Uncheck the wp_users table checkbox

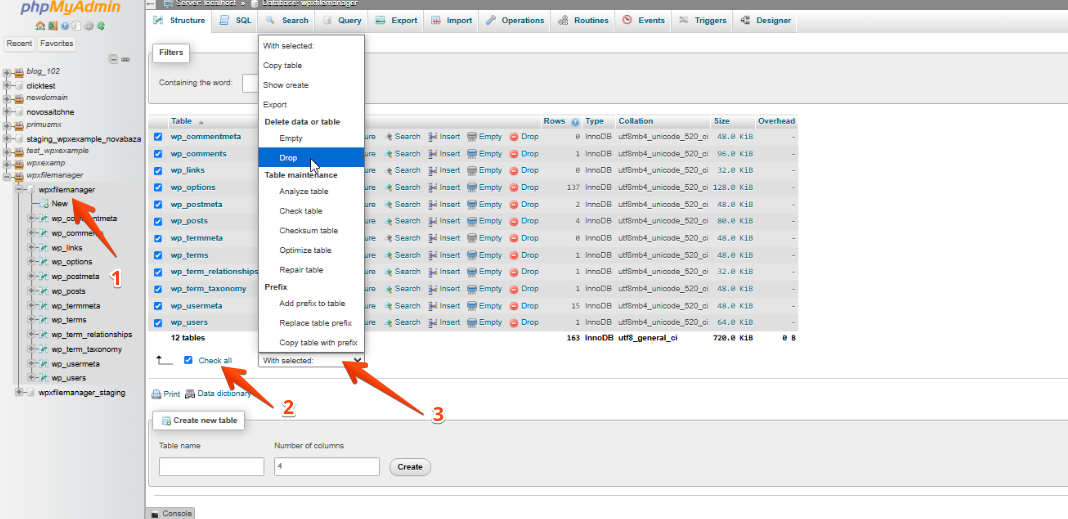[x=158, y=323]
